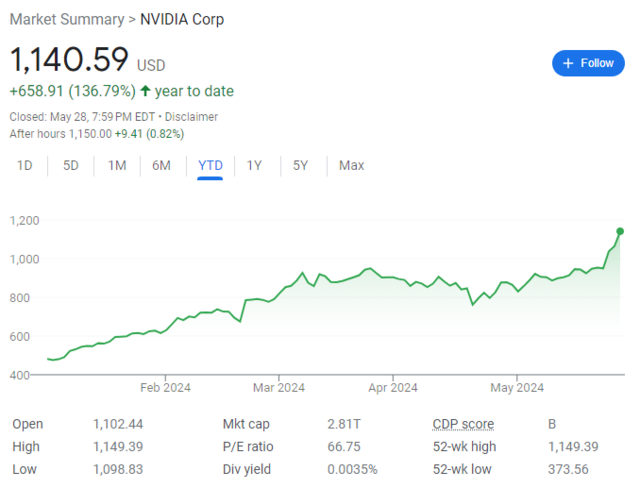The height and width of the screenshot is (488, 640).
Task: Click the Apr 2024 axis label
Action: 393,388
